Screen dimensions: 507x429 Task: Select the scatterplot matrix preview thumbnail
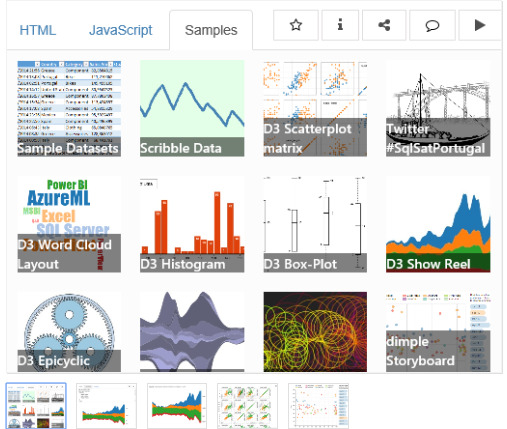click(247, 406)
